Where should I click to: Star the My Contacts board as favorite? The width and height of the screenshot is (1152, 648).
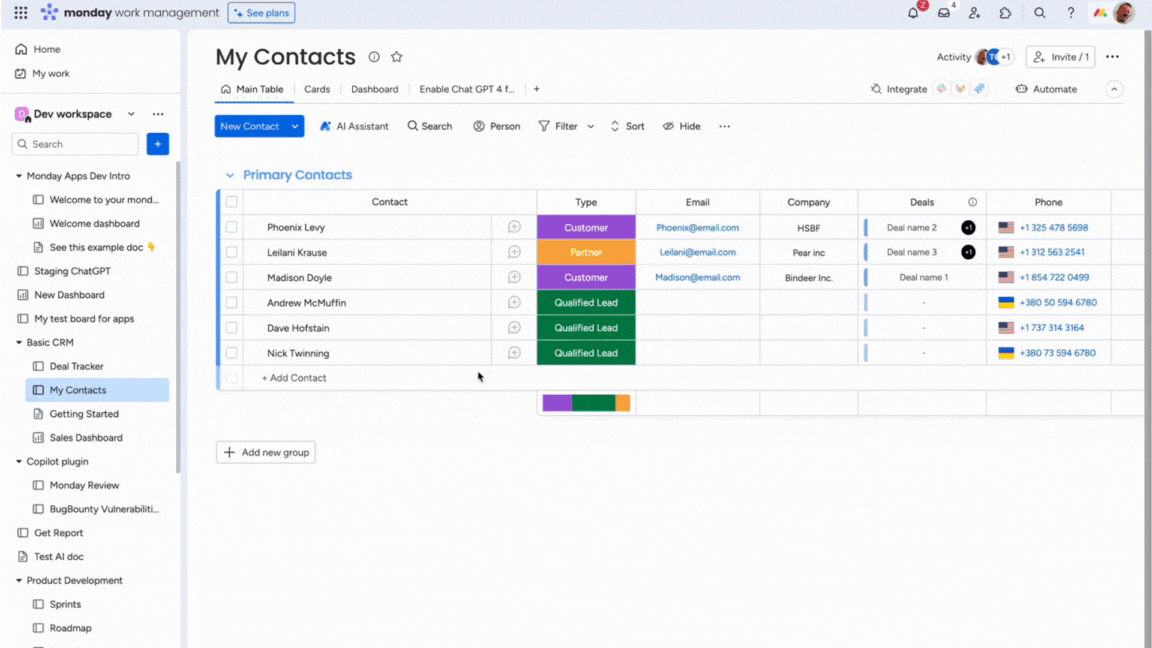pos(397,57)
